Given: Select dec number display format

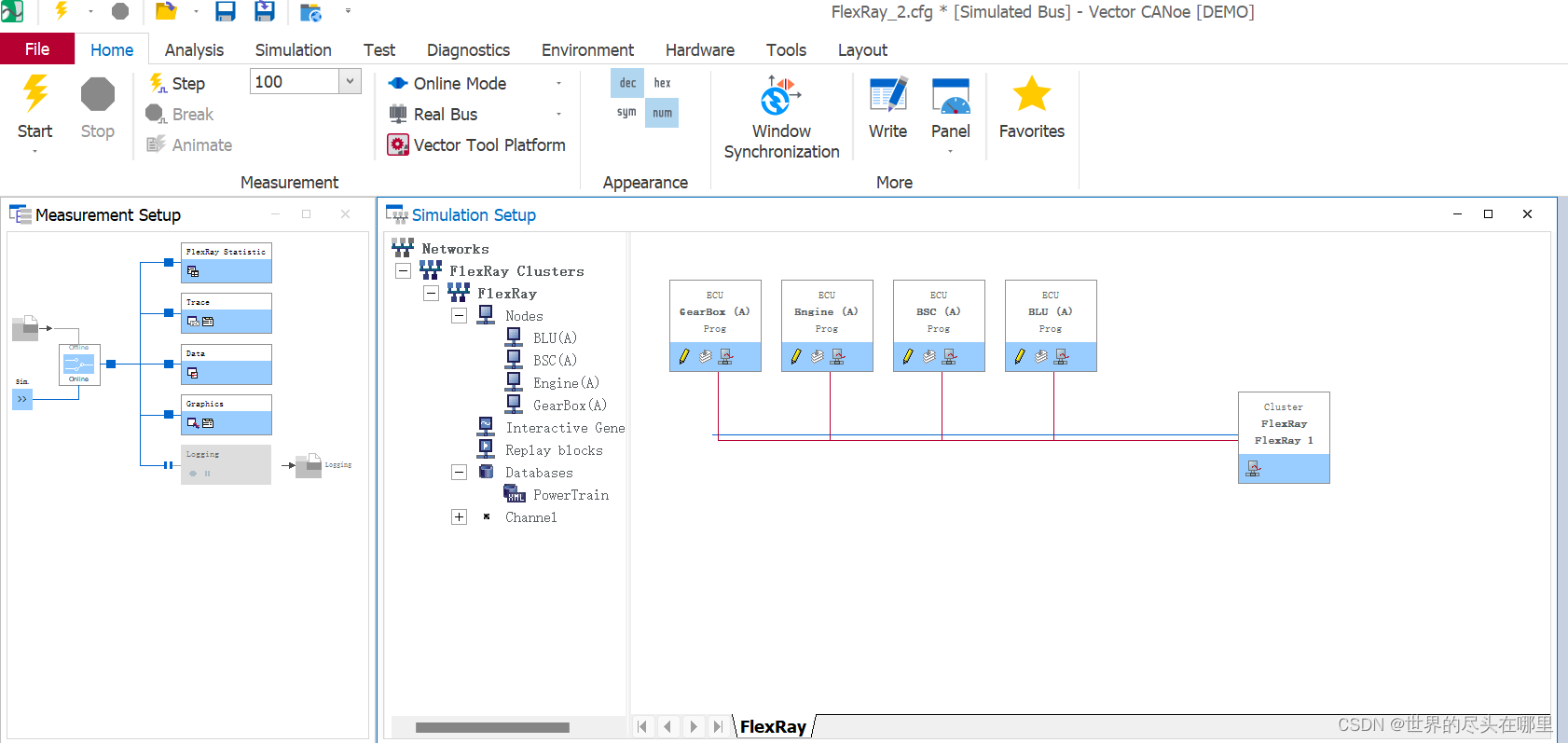Looking at the screenshot, I should [627, 83].
